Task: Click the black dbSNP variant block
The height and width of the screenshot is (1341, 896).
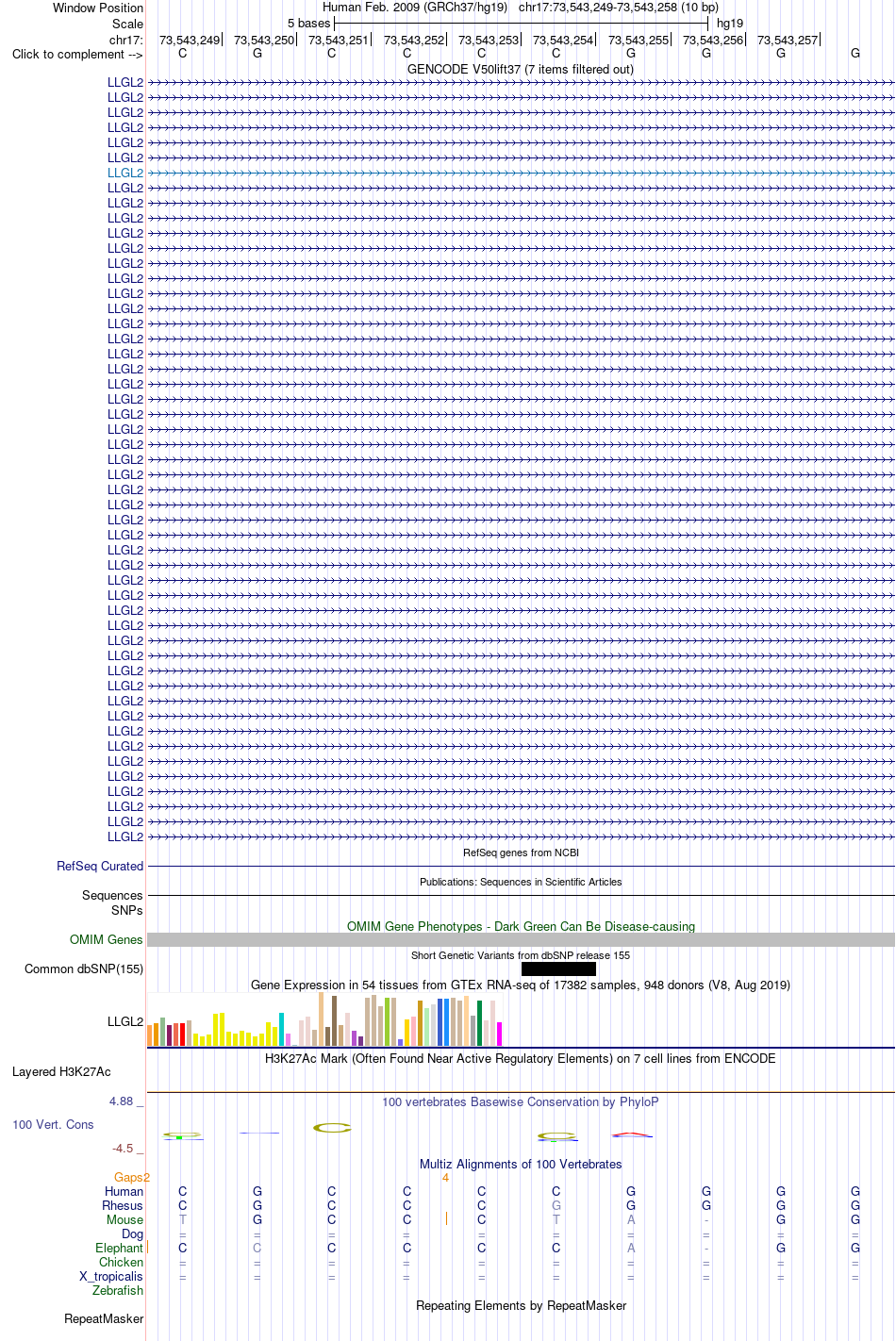Action: tap(558, 968)
